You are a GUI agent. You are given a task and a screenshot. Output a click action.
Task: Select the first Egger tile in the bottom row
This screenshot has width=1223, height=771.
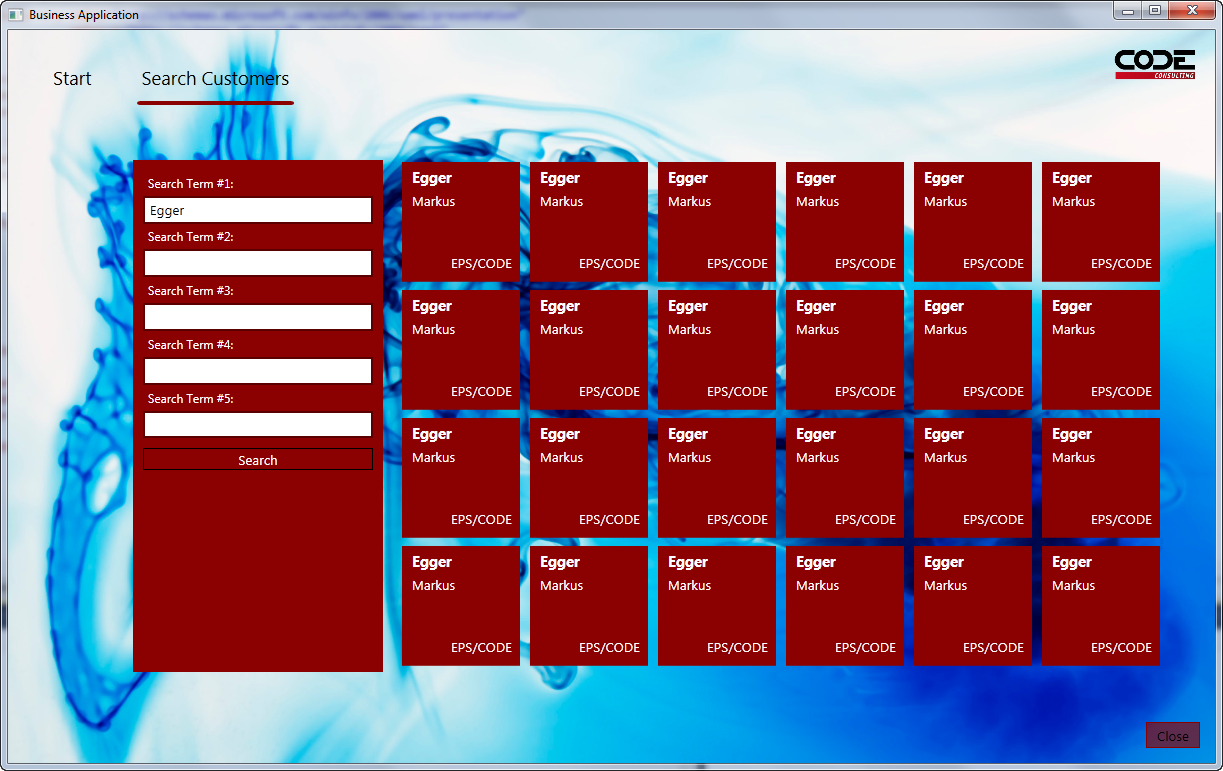461,605
